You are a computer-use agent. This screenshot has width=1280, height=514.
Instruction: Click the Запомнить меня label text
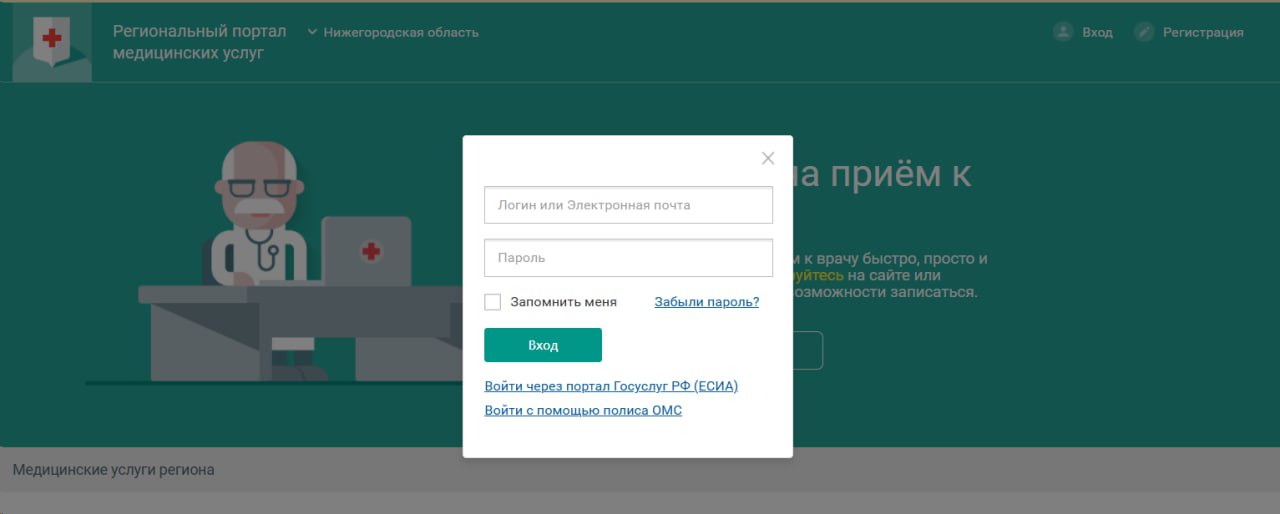click(563, 302)
